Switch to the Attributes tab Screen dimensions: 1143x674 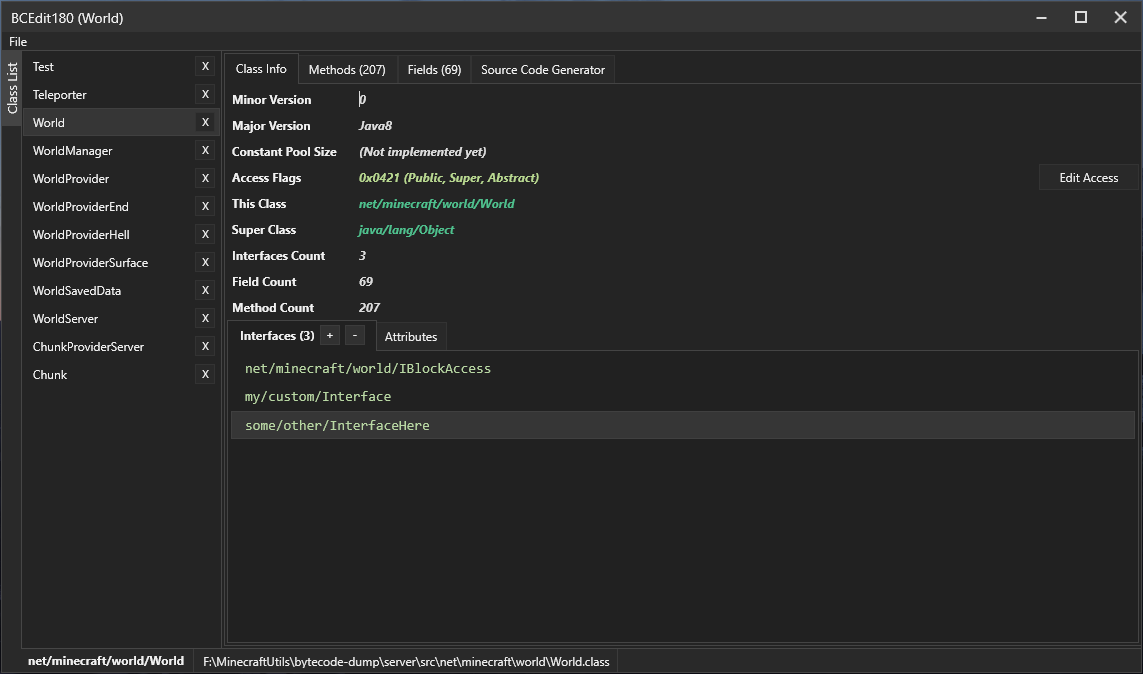pyautogui.click(x=411, y=337)
